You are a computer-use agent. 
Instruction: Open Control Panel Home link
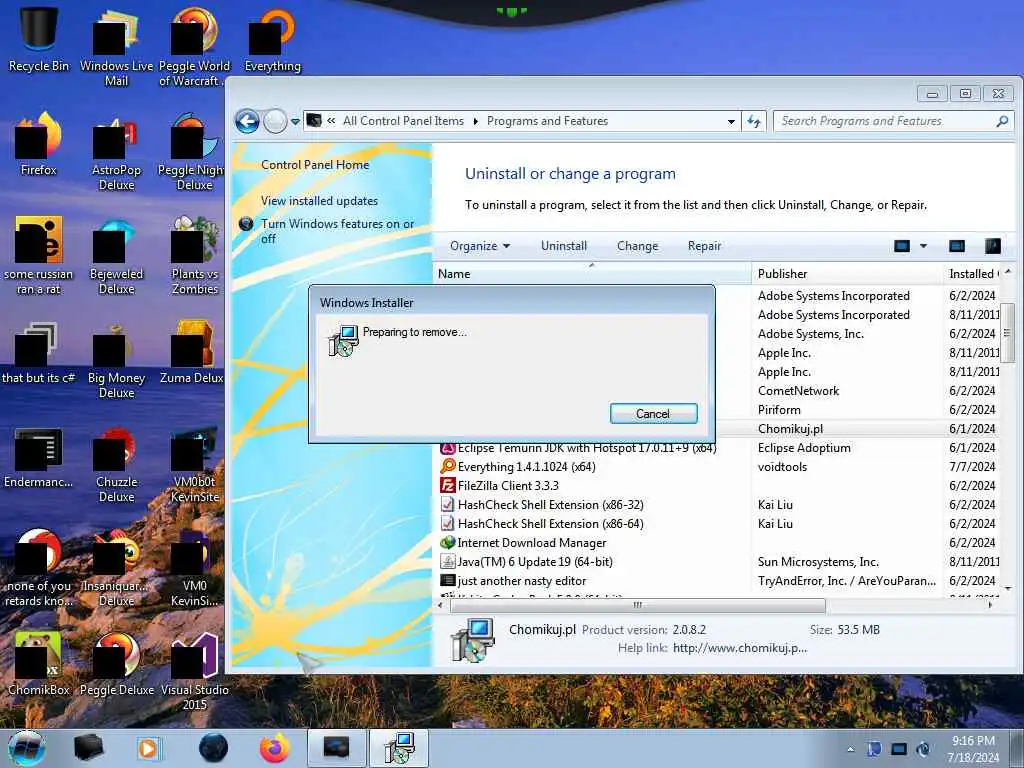315,165
